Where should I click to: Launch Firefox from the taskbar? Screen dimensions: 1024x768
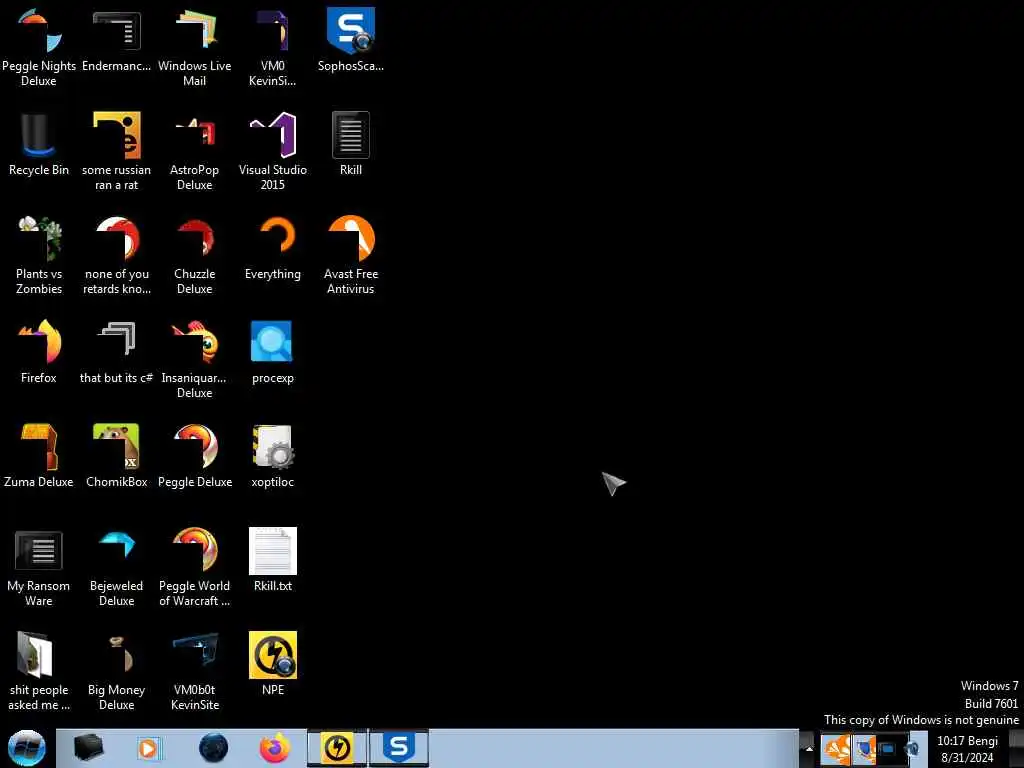coord(275,748)
